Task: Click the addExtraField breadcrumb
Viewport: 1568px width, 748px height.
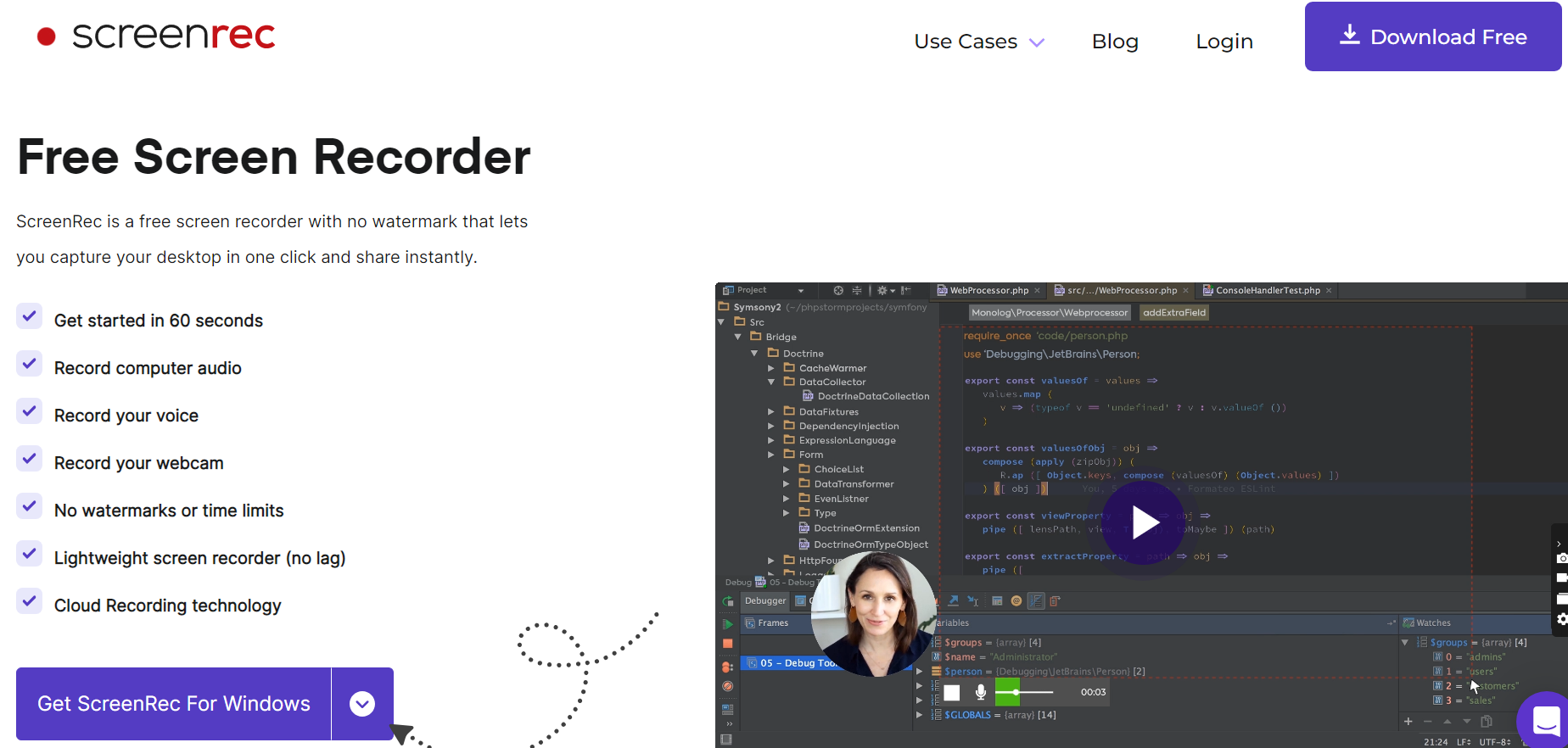Action: (x=1174, y=313)
